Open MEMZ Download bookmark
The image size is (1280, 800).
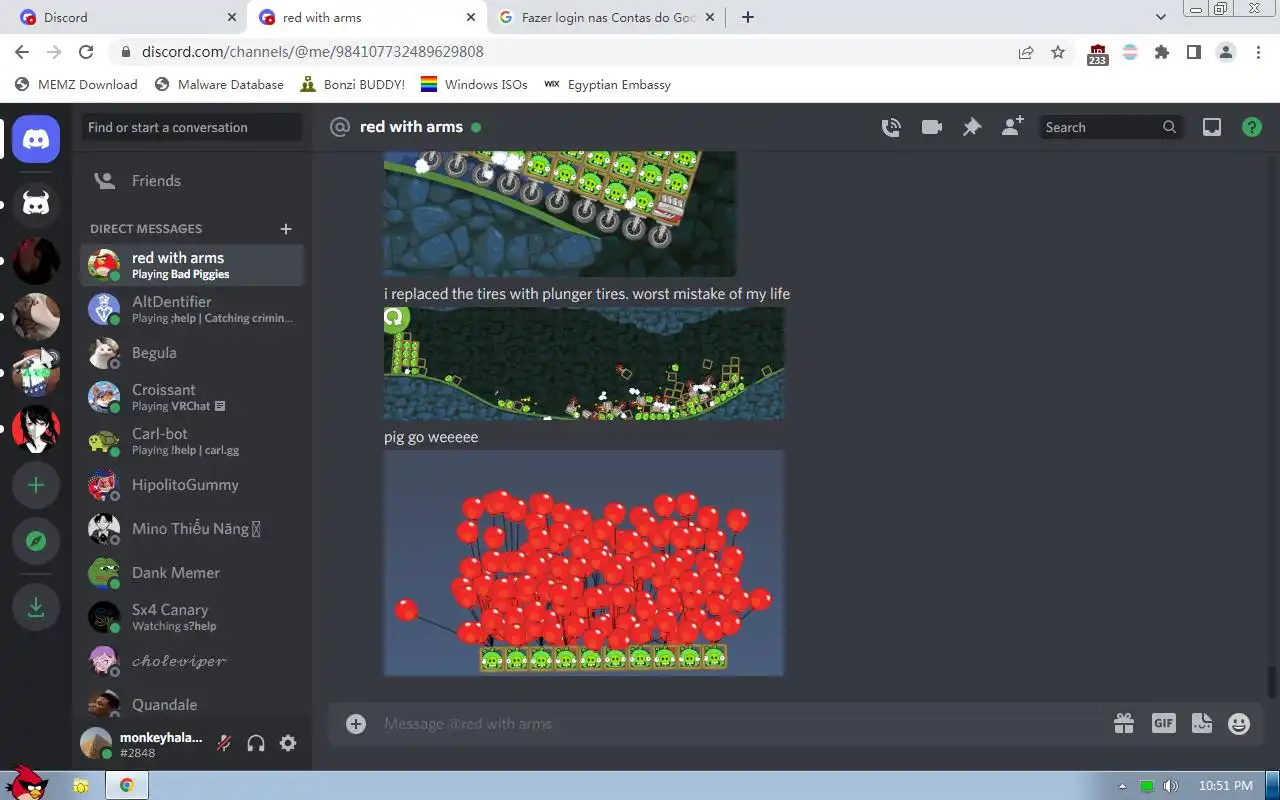click(77, 85)
